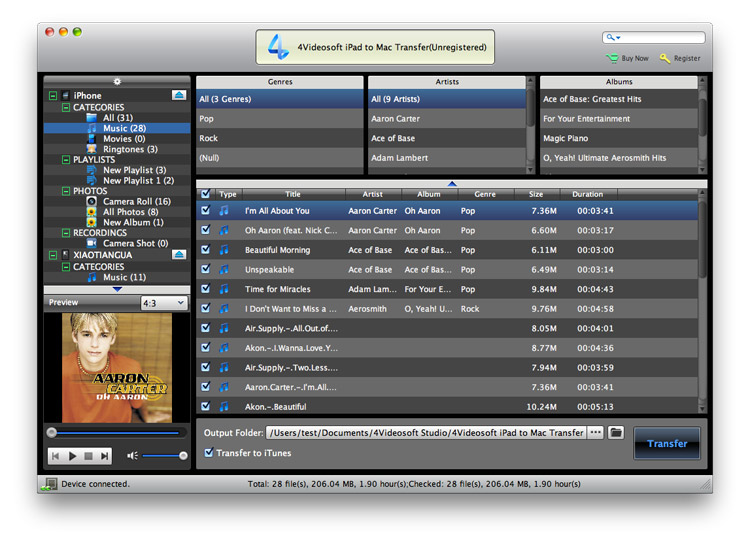Uncheck Akon.-.Beautiful track
Screen dimensions: 750x545
pyautogui.click(x=206, y=406)
